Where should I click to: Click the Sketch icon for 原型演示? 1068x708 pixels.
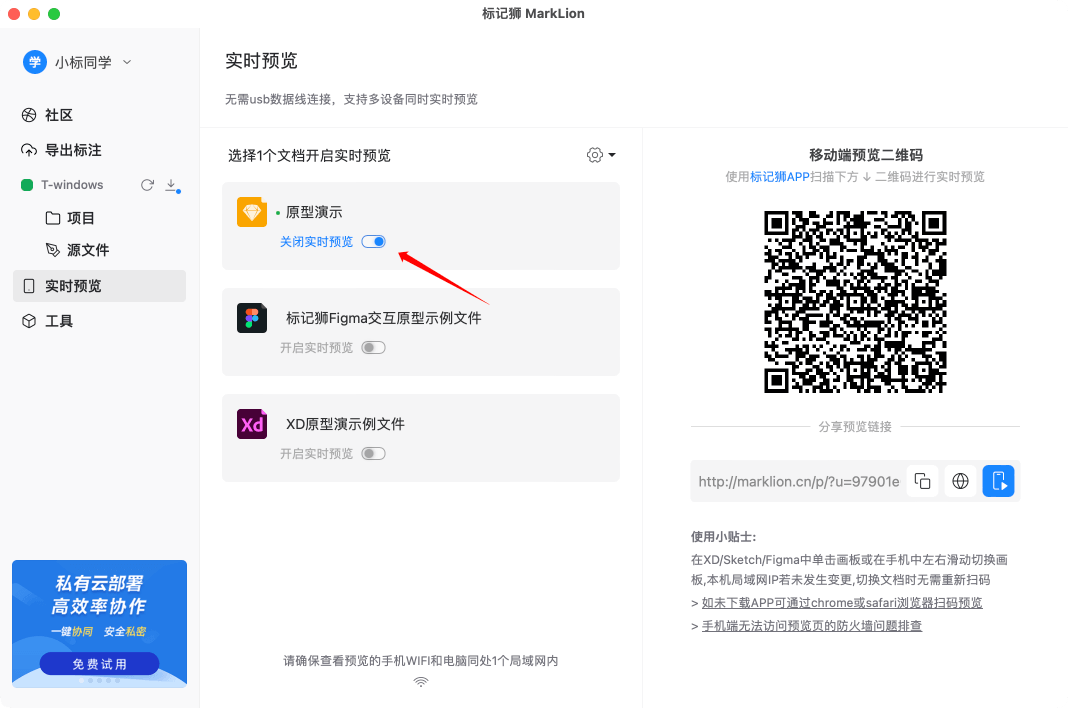point(252,212)
